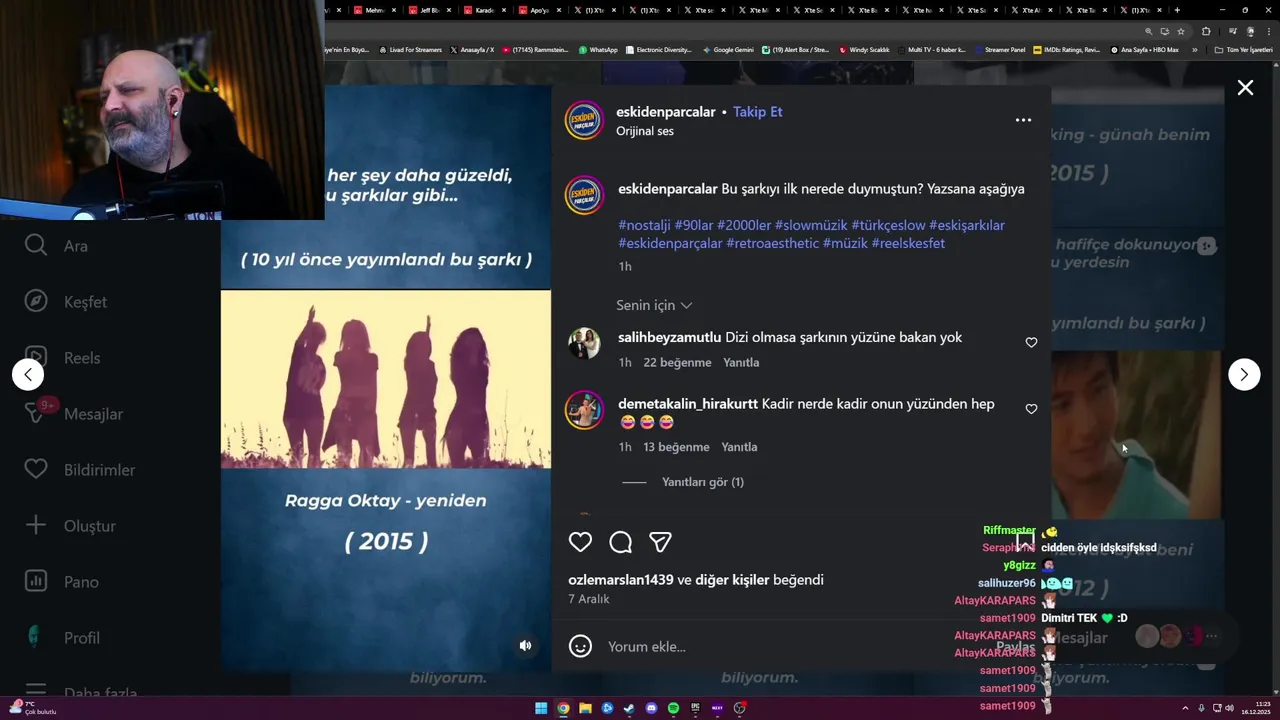Viewport: 1280px width, 720px height.
Task: Reply to demetakalin_hirakurtt with Yanıtla
Action: 739,447
